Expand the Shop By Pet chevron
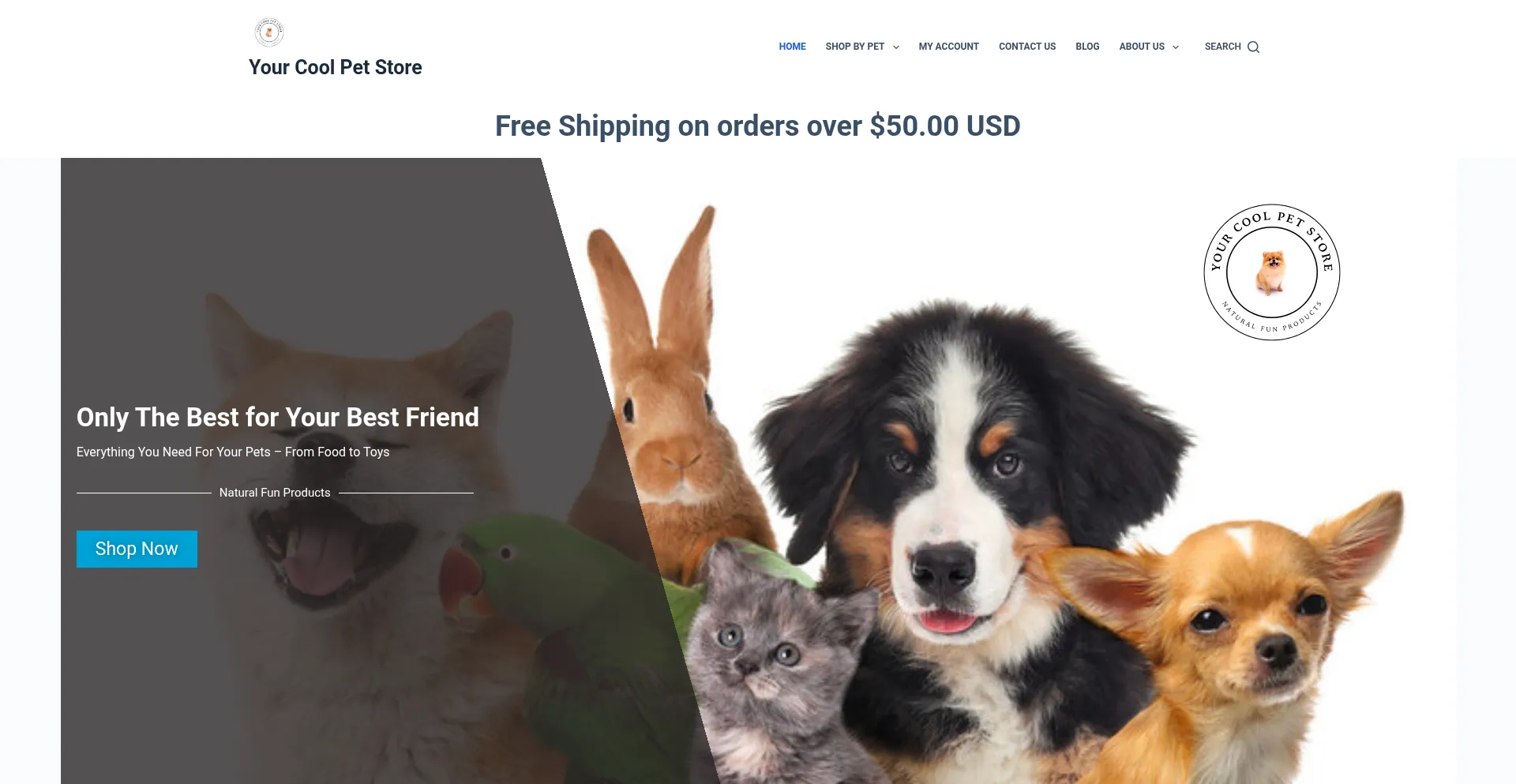Screen dimensions: 1516x784 click(x=896, y=47)
